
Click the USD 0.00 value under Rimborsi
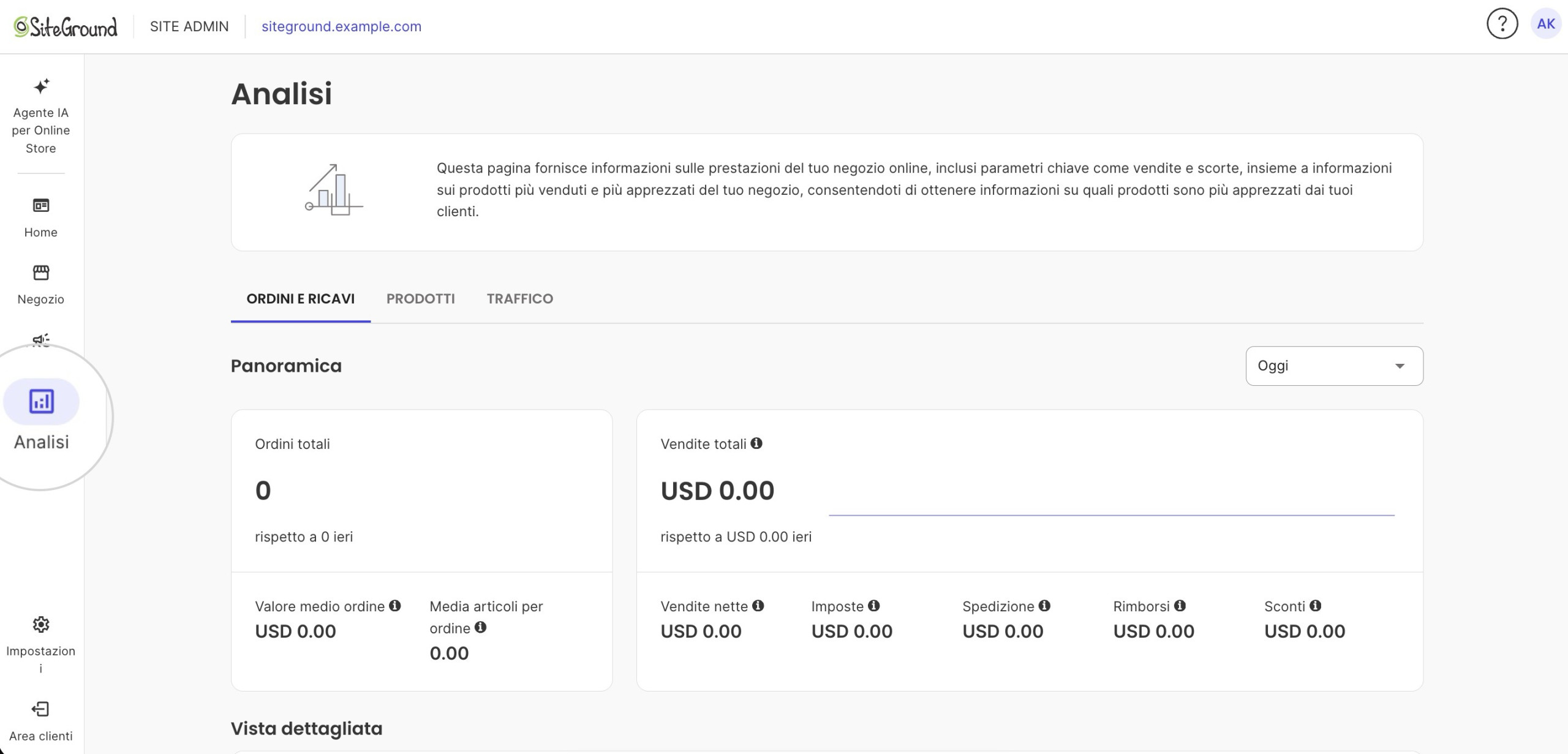point(1153,631)
